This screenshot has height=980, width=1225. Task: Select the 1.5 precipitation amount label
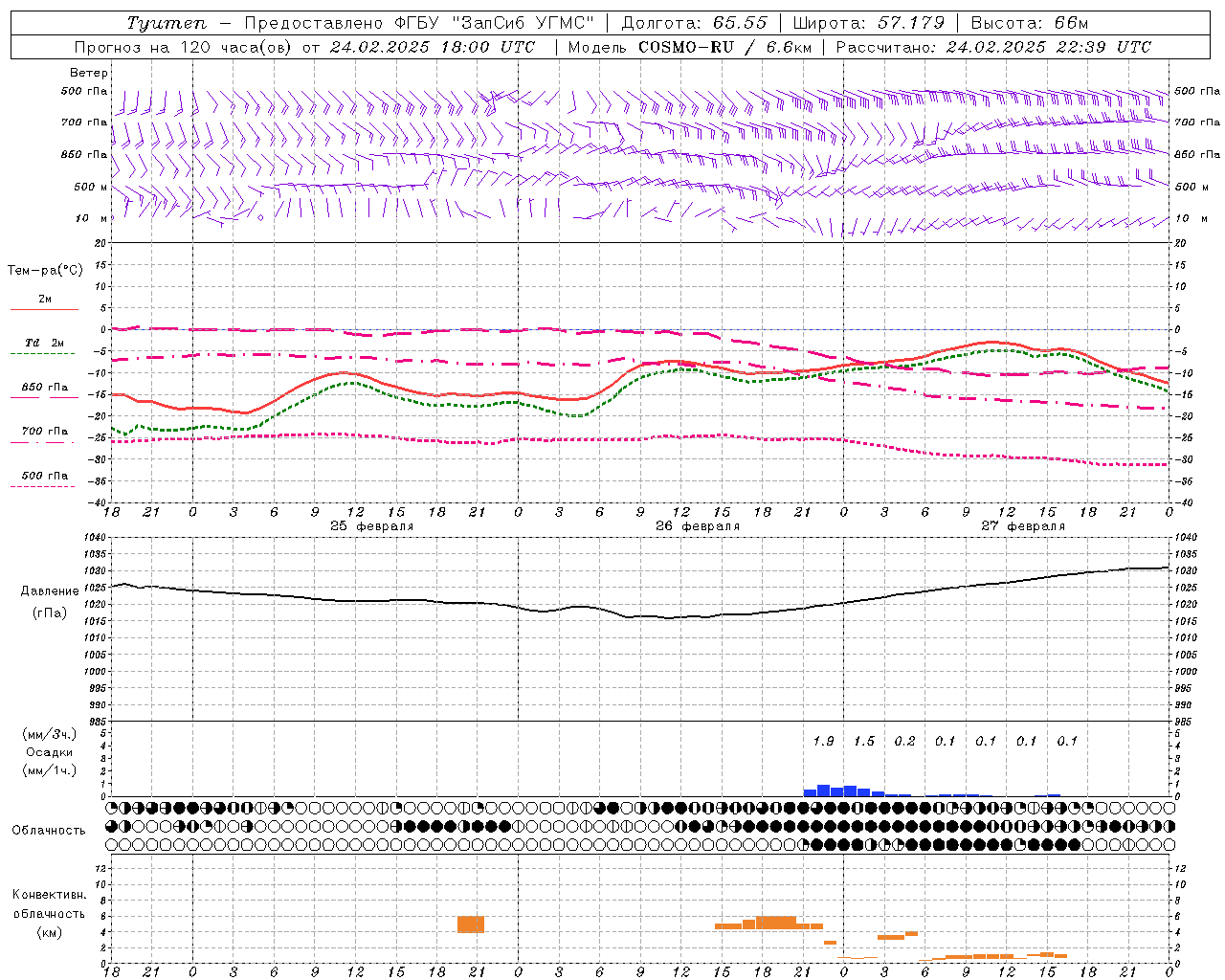[864, 741]
